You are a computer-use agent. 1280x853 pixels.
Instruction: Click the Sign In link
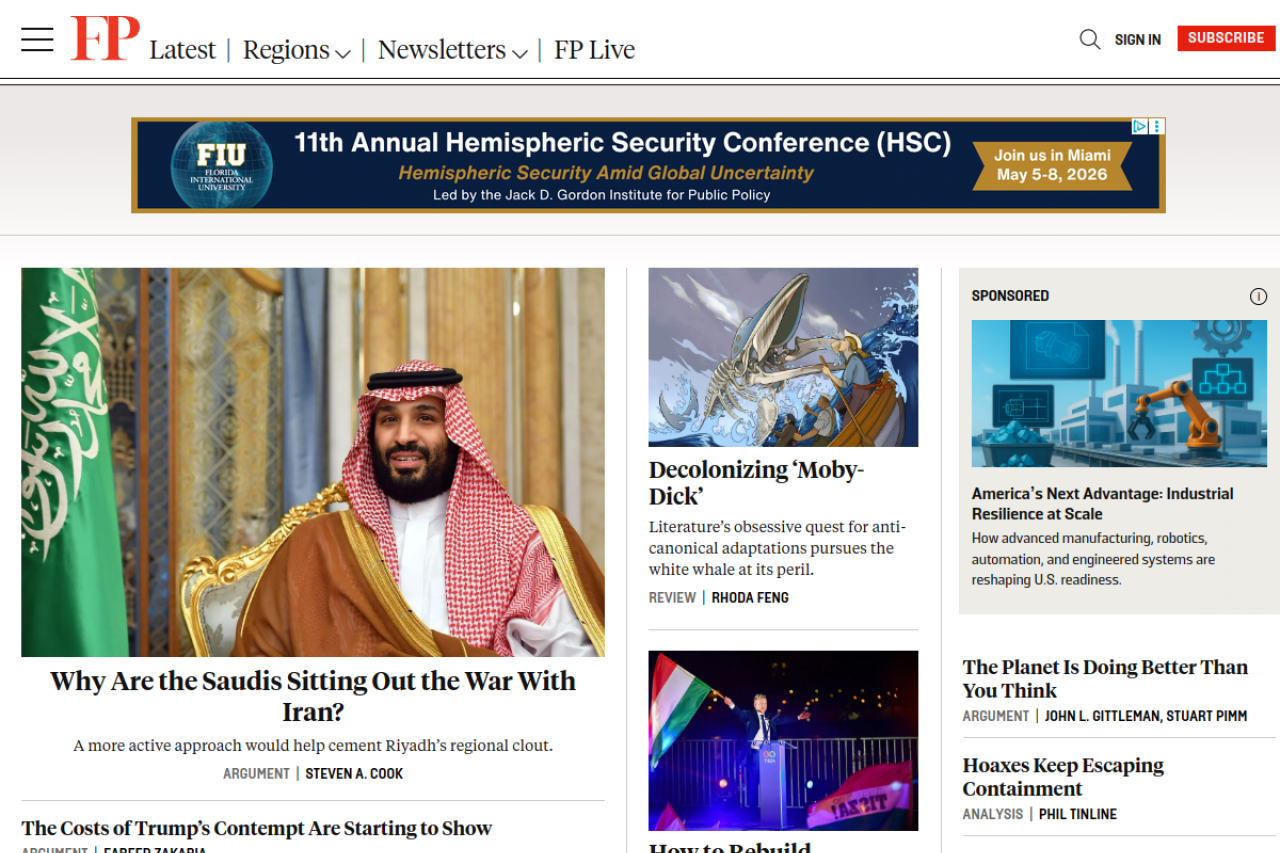tap(1138, 40)
